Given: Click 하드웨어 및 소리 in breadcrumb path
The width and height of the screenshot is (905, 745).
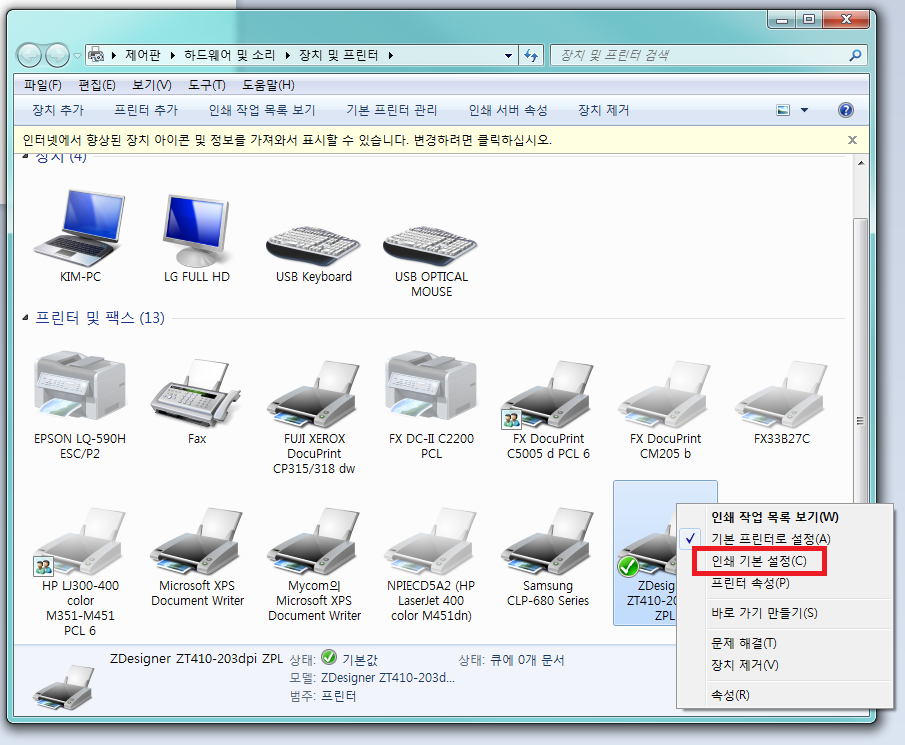Looking at the screenshot, I should tap(230, 55).
